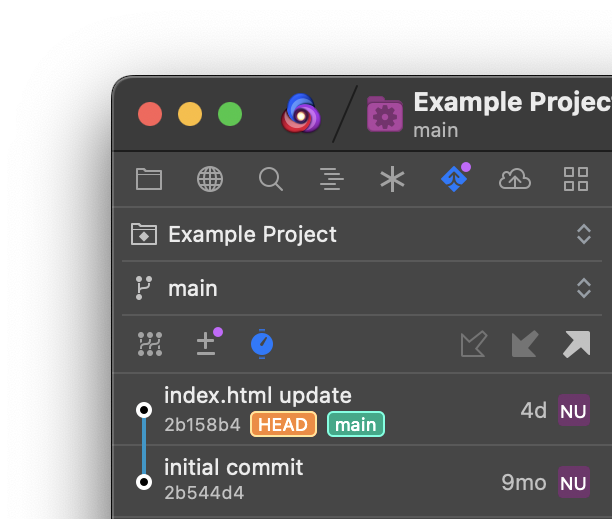Open the Files sidebar folder icon

[x=149, y=179]
